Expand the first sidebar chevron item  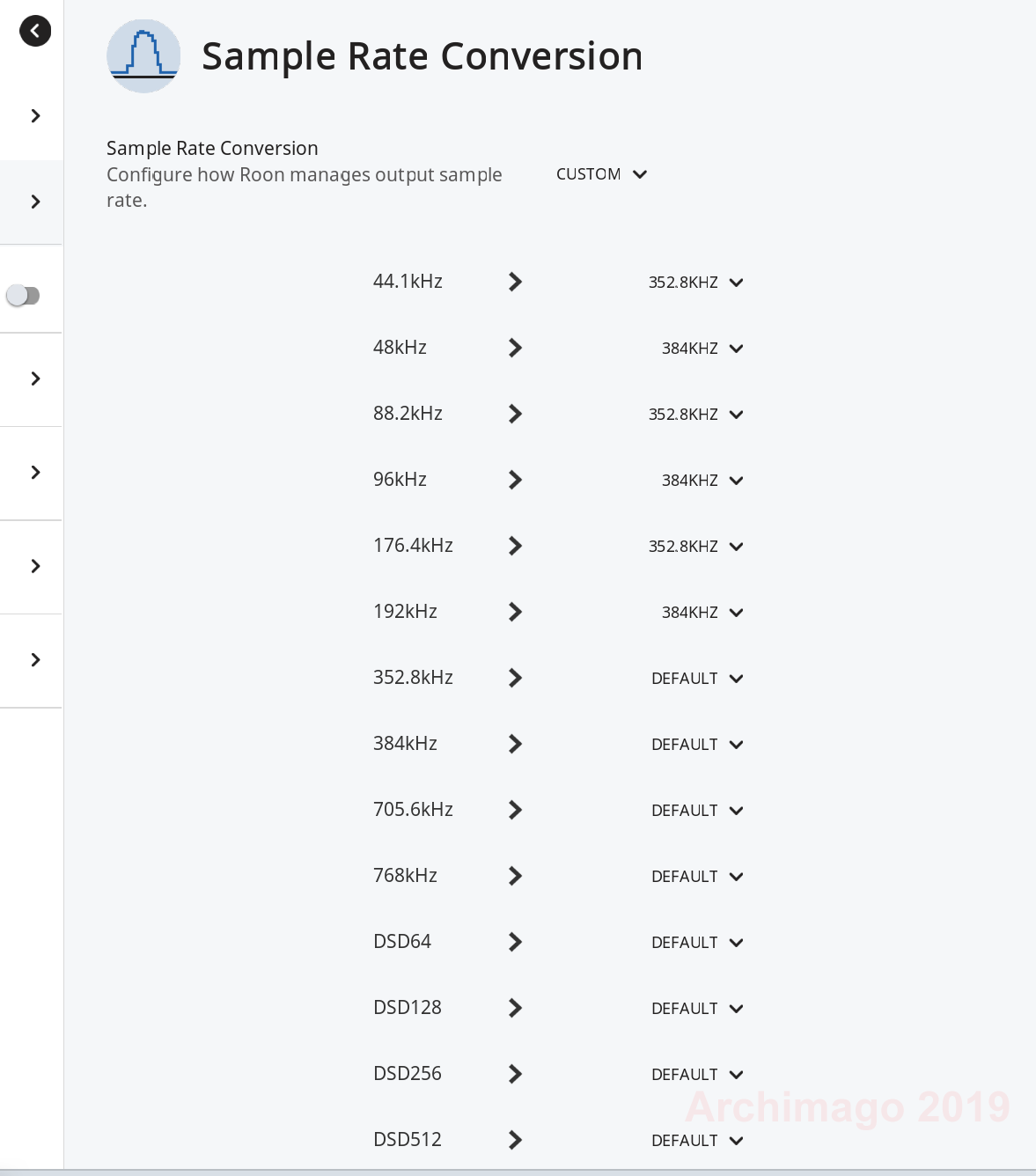pyautogui.click(x=35, y=116)
